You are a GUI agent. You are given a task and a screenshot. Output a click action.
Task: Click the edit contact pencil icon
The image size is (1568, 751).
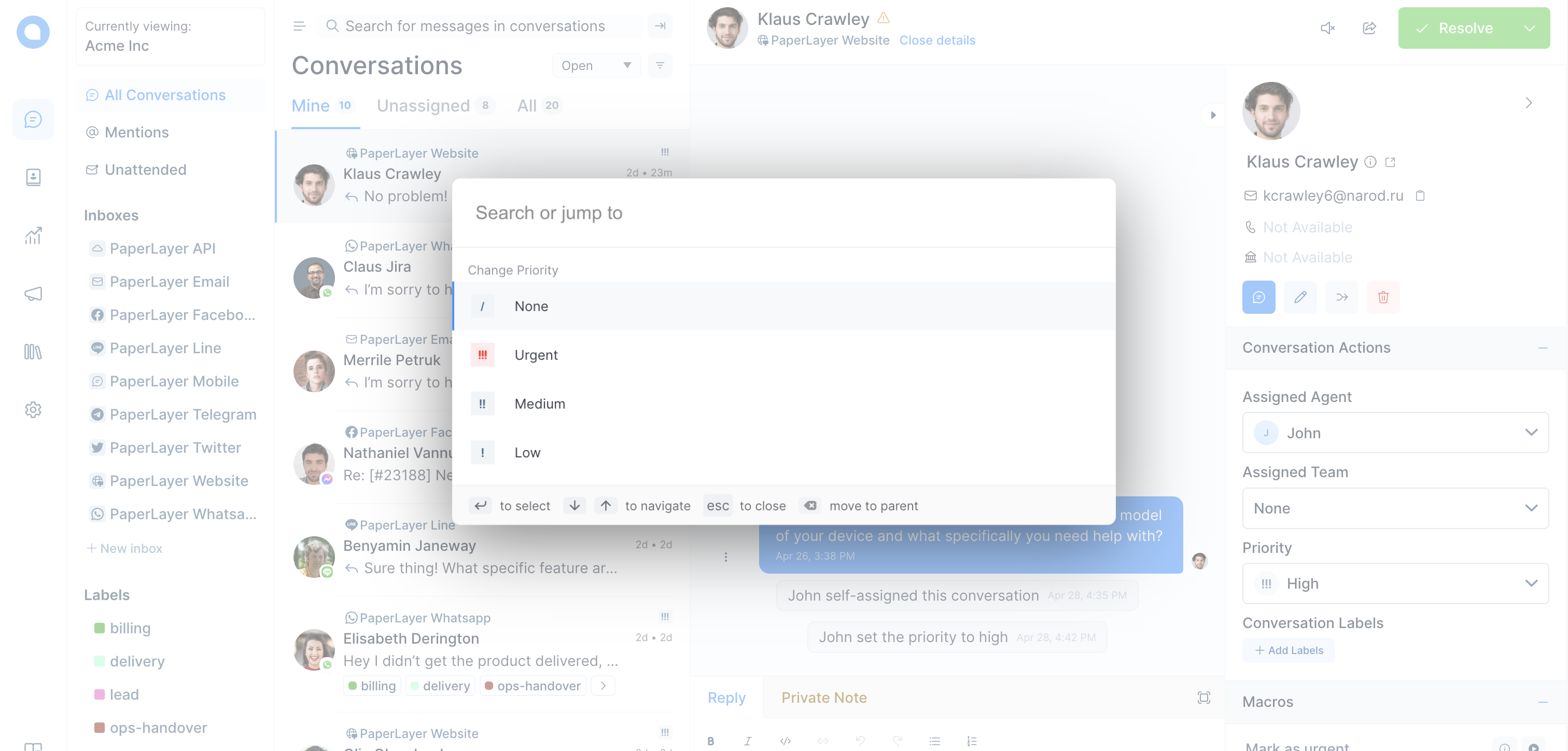click(1300, 296)
